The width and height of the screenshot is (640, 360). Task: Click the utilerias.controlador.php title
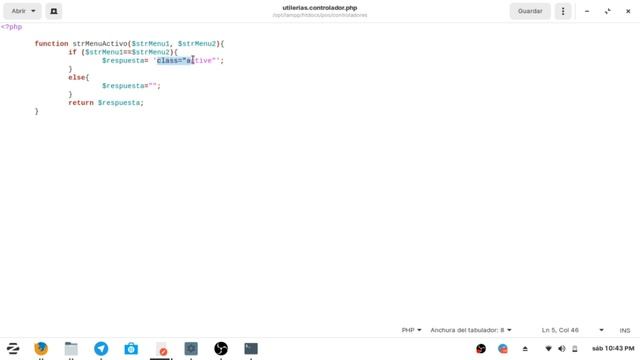[x=320, y=8]
